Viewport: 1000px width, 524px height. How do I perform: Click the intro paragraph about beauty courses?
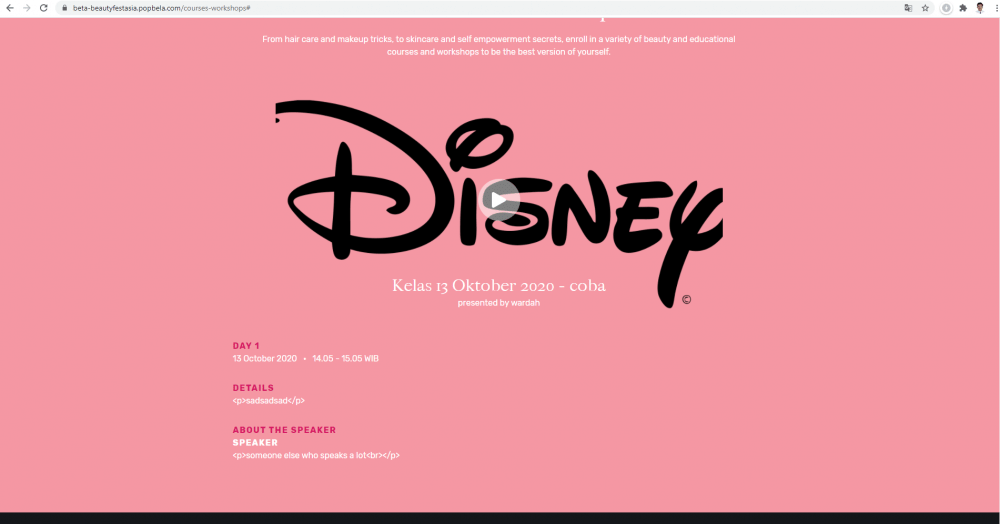[x=499, y=45]
